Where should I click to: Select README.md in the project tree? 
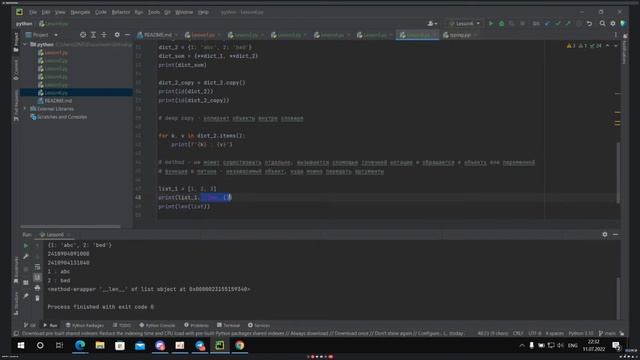click(x=58, y=101)
